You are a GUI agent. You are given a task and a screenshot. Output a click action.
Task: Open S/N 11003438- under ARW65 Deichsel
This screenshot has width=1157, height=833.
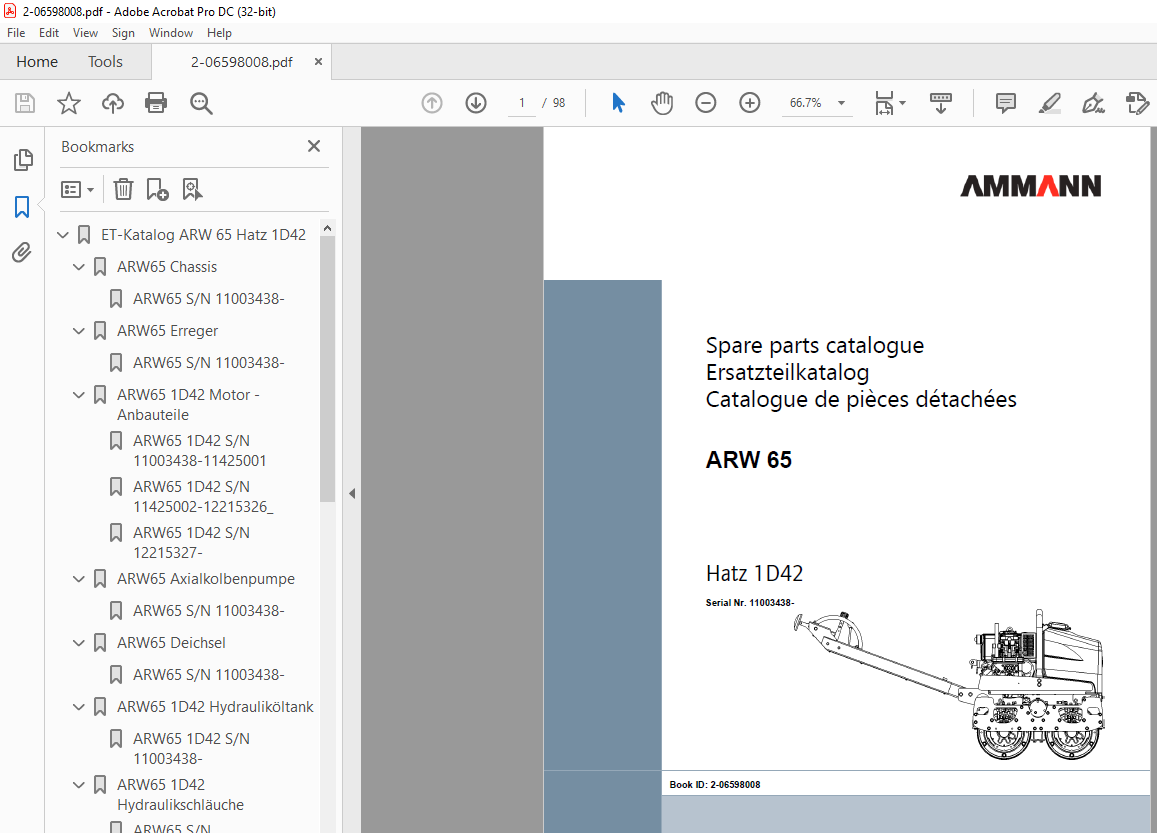click(208, 675)
